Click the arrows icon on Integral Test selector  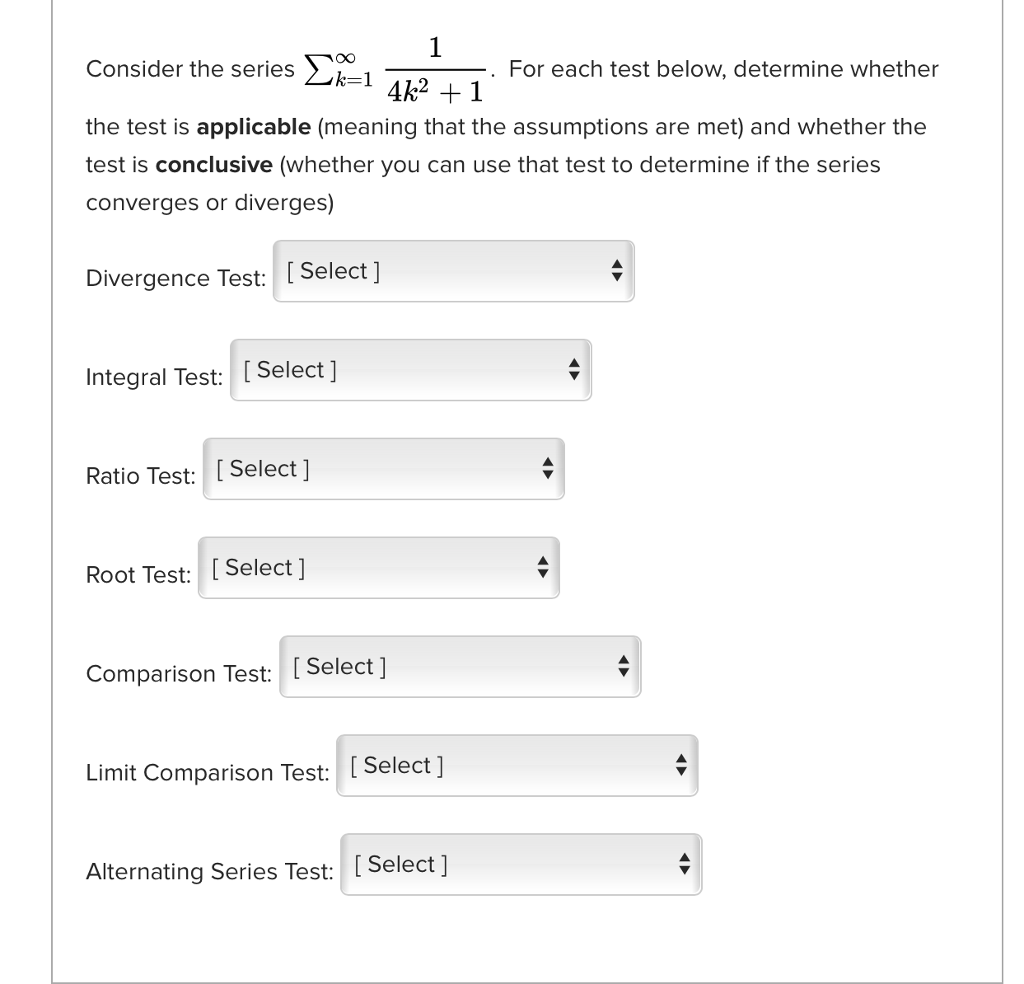[576, 370]
